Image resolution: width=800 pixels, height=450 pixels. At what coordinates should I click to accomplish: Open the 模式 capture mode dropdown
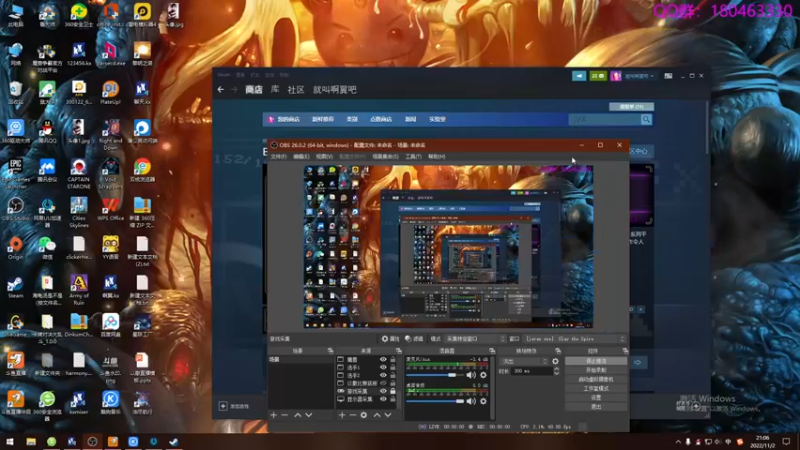click(x=475, y=339)
